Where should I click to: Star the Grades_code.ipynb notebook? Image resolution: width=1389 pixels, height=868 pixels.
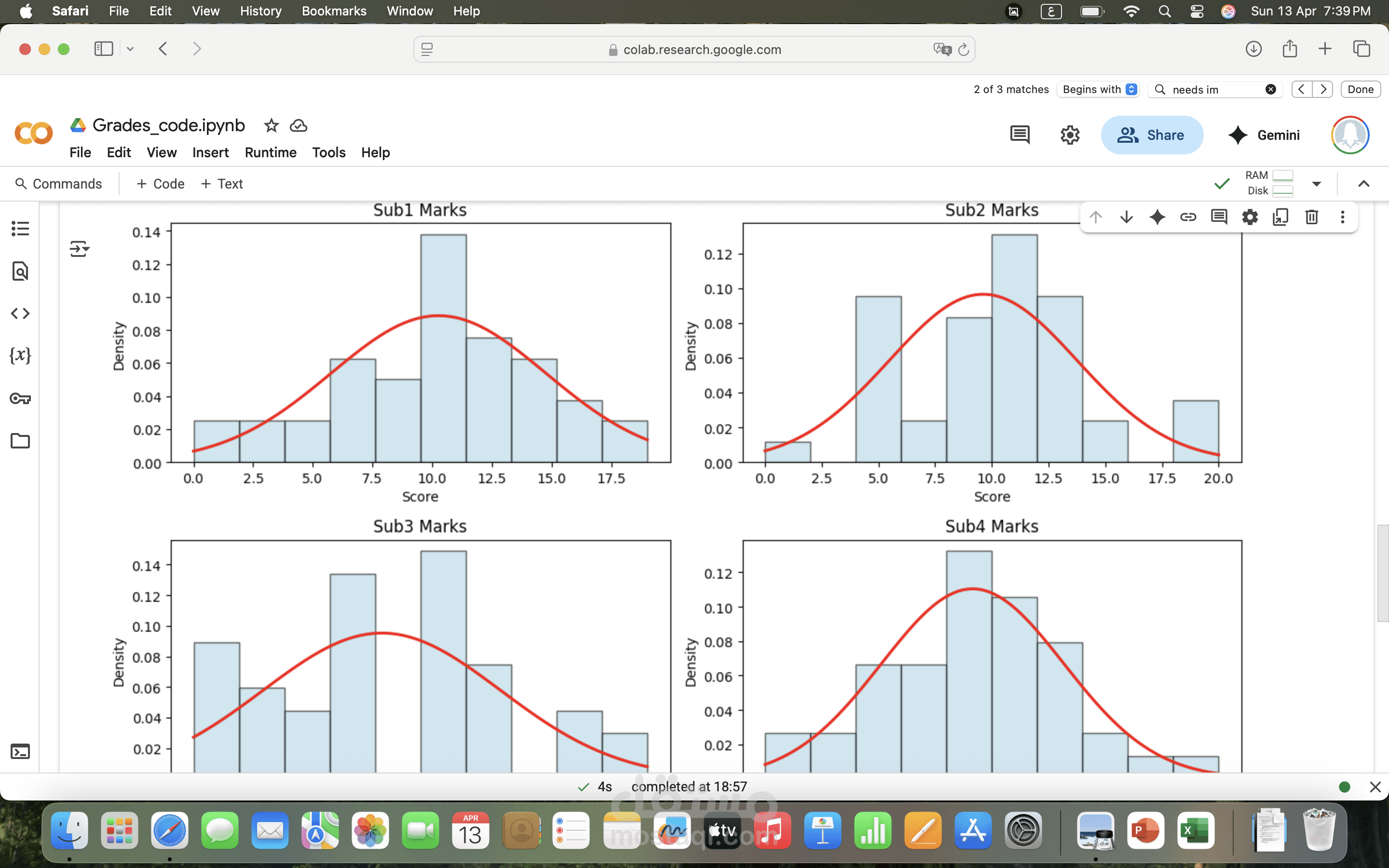[271, 125]
